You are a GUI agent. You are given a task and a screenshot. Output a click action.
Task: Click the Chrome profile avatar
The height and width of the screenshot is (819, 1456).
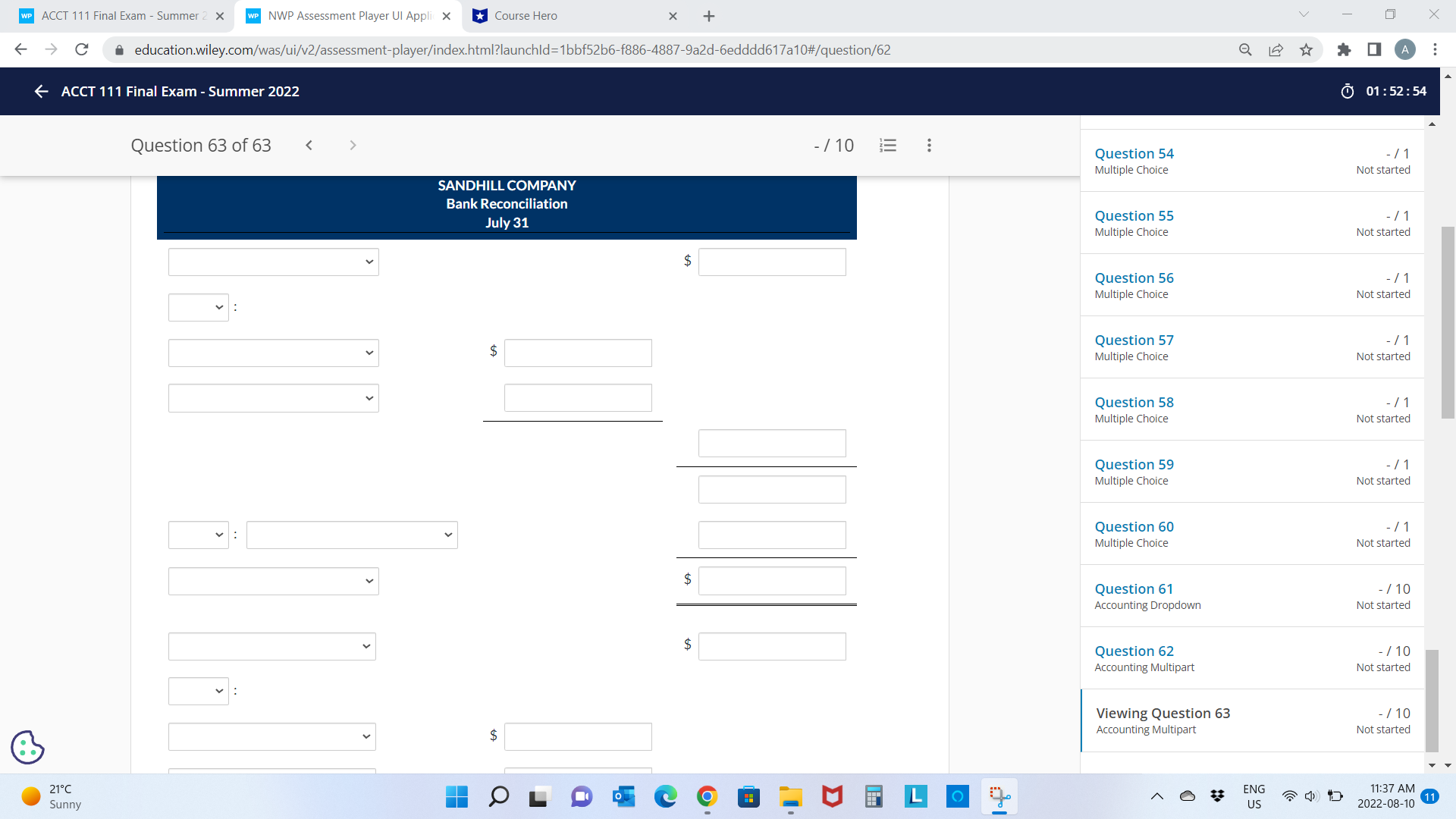click(x=1407, y=49)
